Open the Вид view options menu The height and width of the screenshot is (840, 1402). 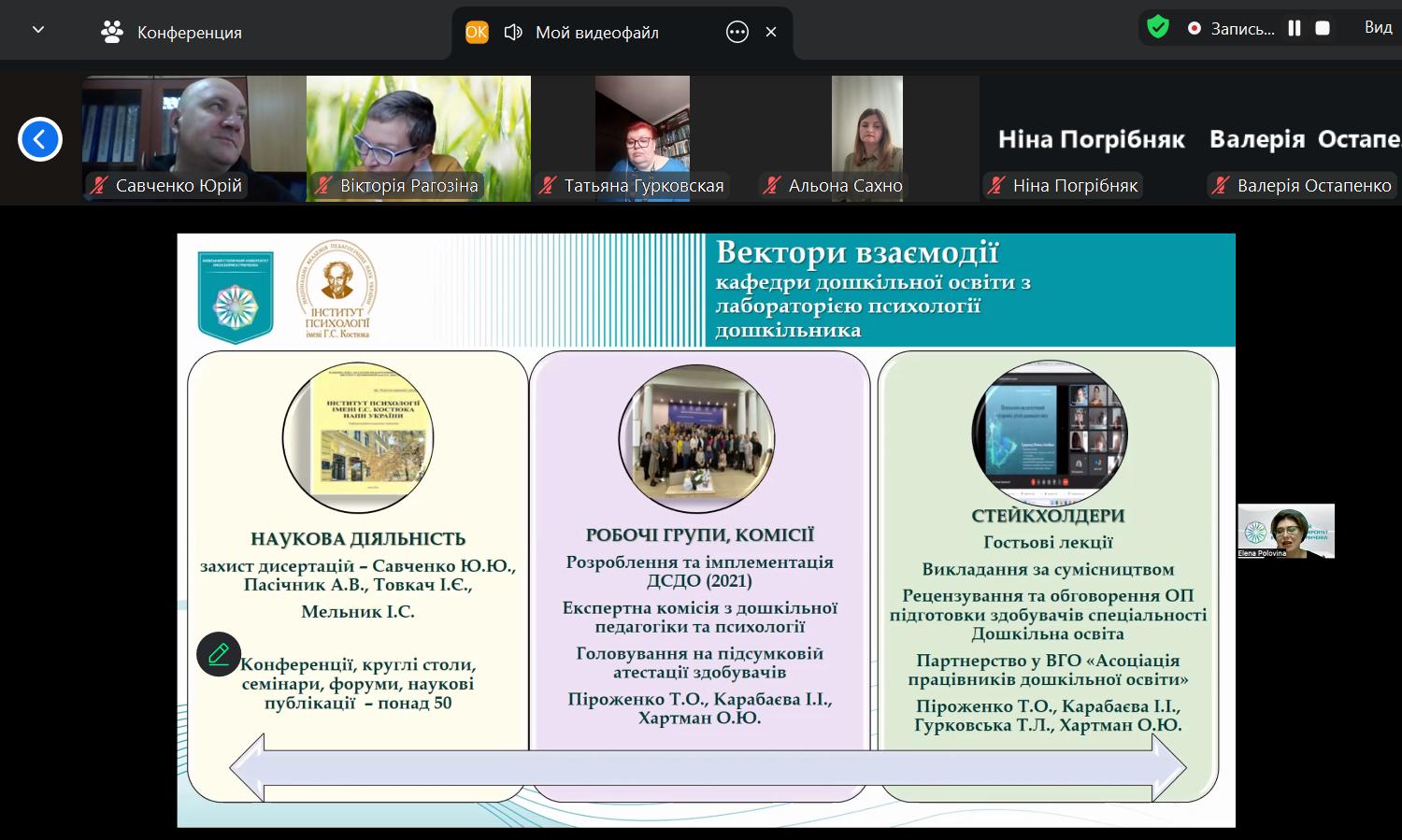pyautogui.click(x=1378, y=28)
